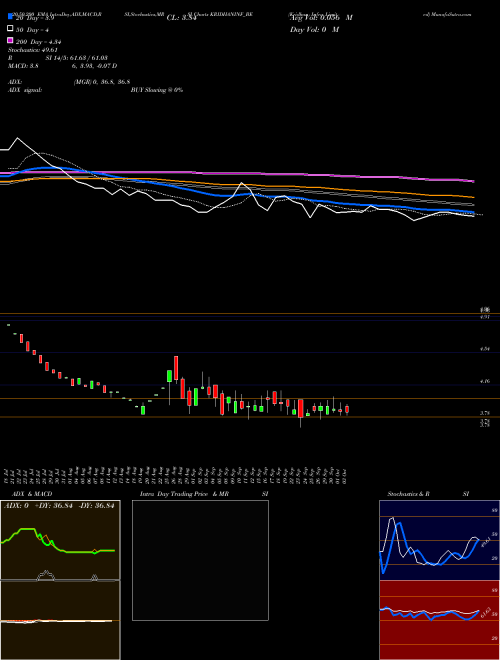Click the 4.16 price axis label
The width and height of the screenshot is (500, 660).
(x=485, y=381)
